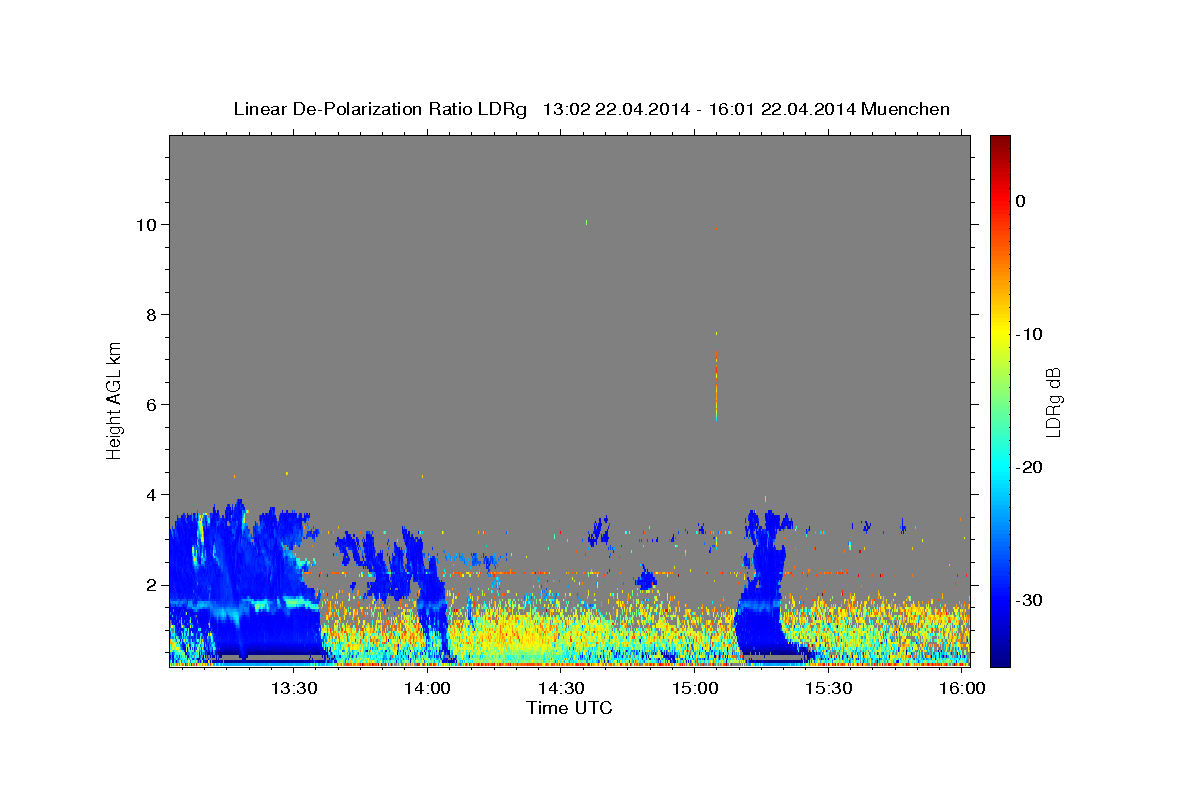
Task: Click the 13:30 time tick label
Action: (295, 689)
